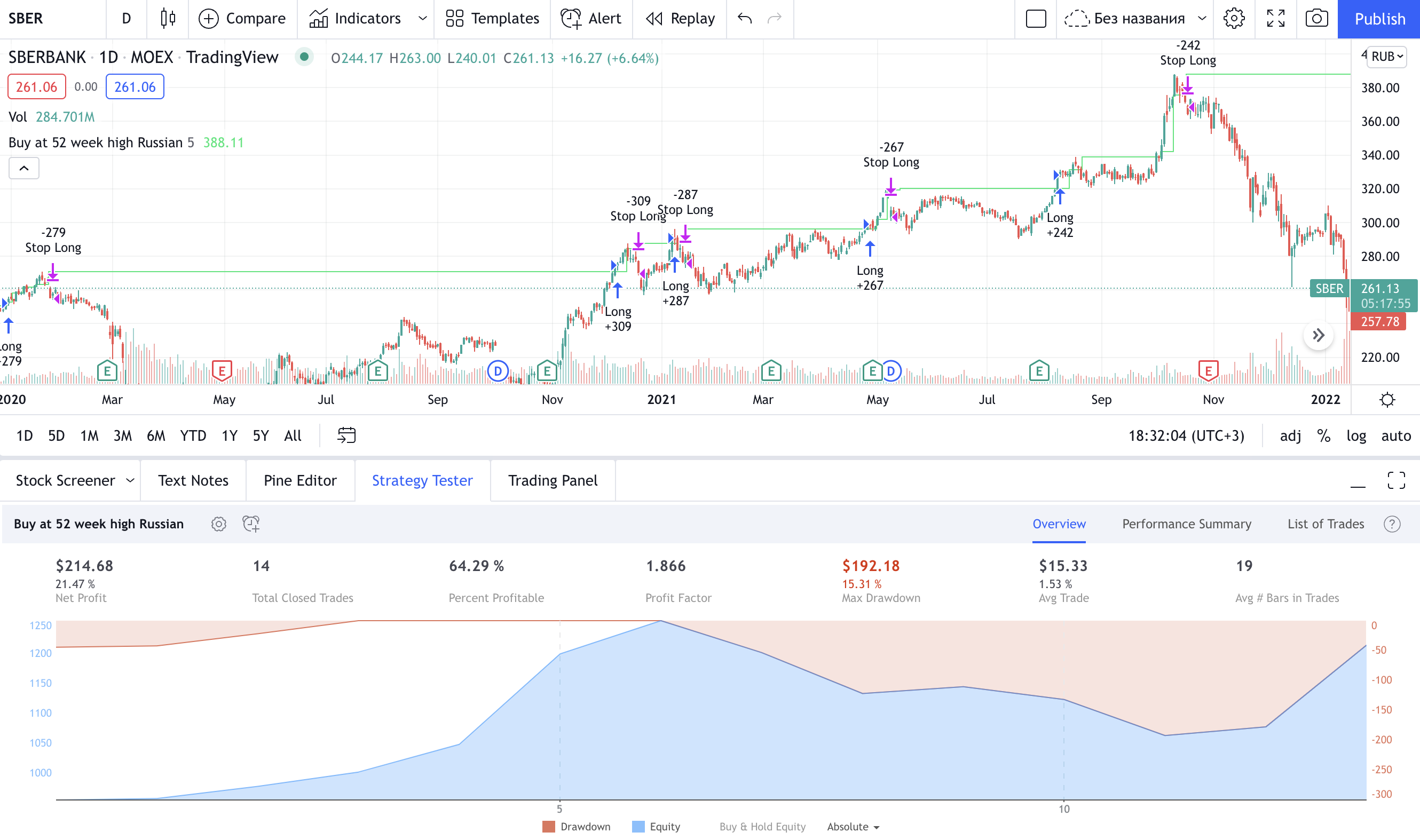Create an Alert
1420x840 pixels.
point(590,19)
